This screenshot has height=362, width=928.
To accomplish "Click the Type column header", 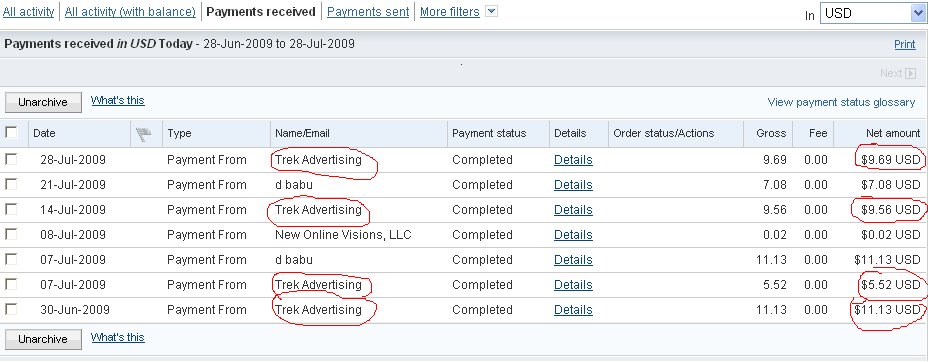I will tap(179, 133).
